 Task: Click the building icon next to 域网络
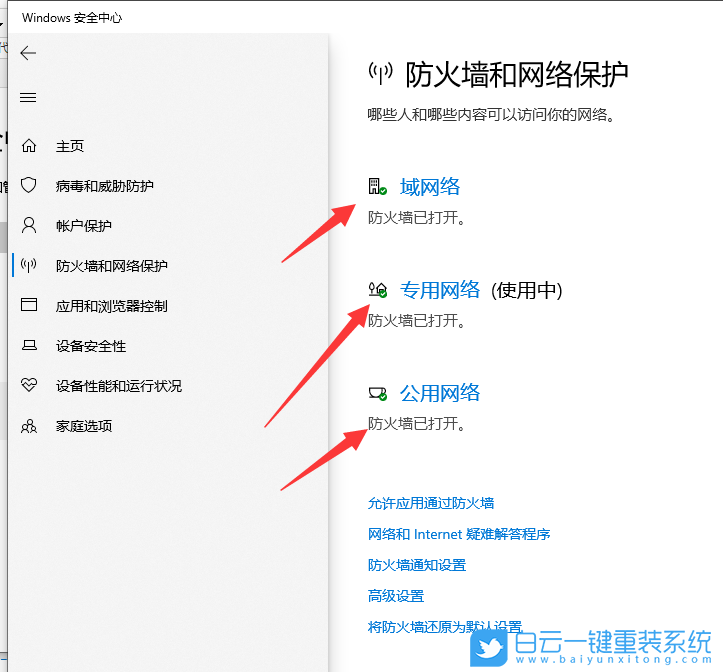[x=377, y=187]
